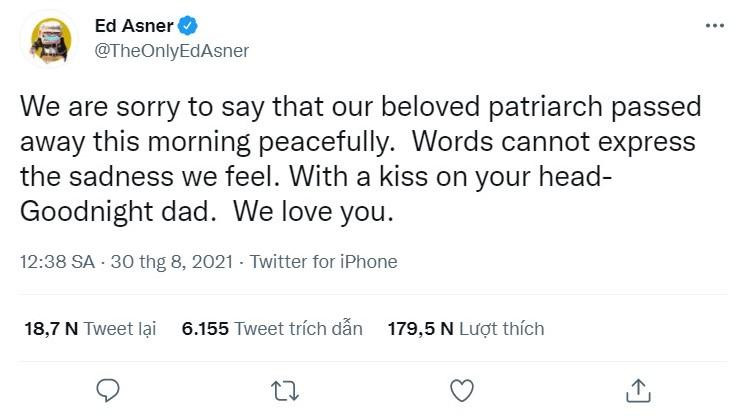Open the Ed Asner display name link
The image size is (744, 416).
click(x=133, y=25)
